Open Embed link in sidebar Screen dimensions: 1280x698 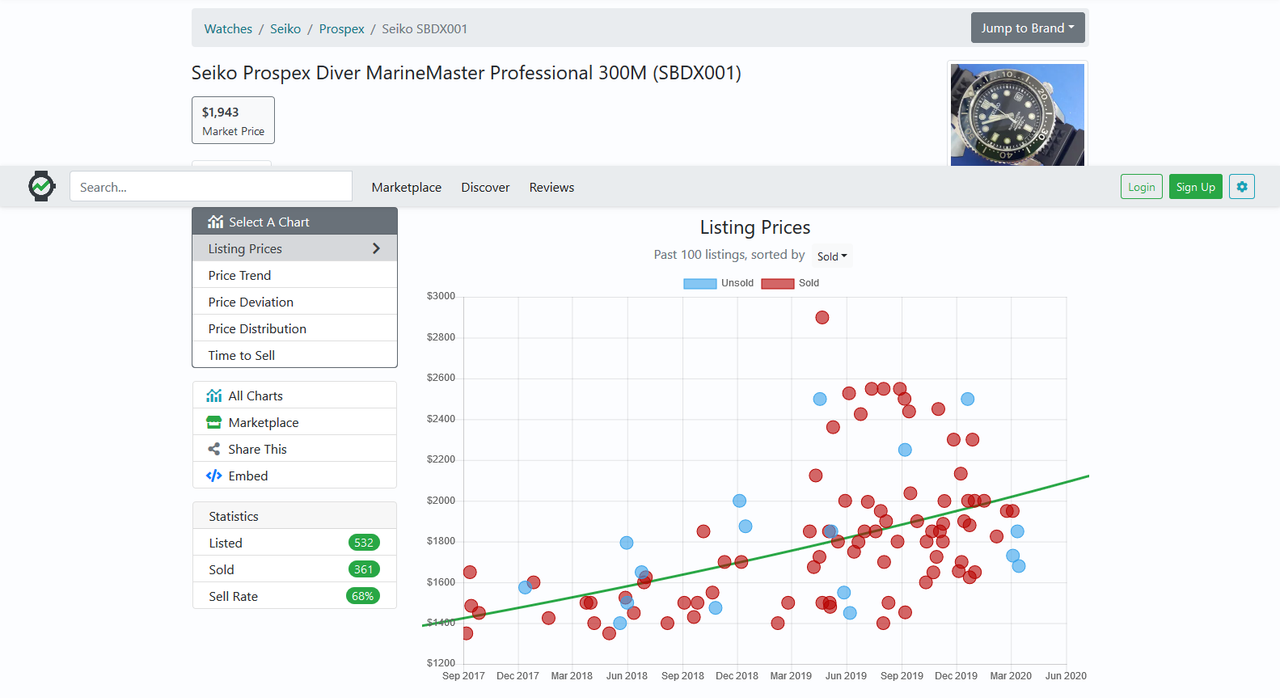pyautogui.click(x=294, y=476)
